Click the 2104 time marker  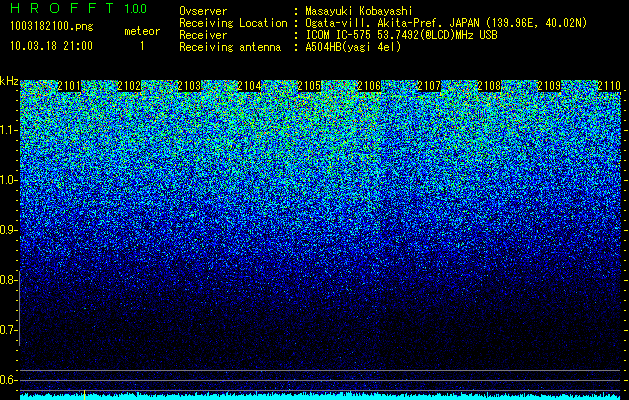249,86
